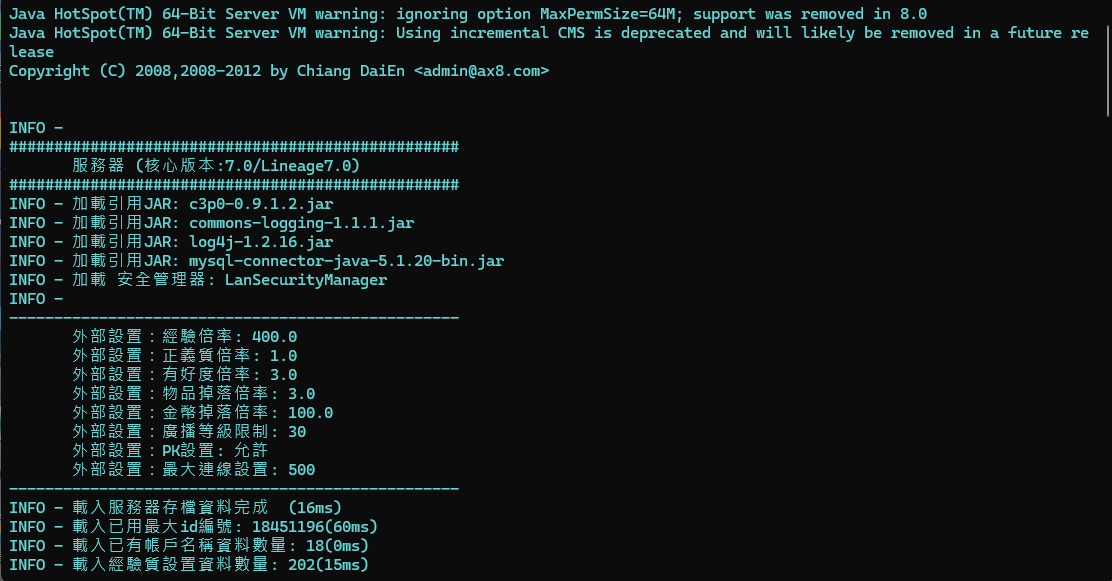This screenshot has width=1112, height=581.
Task: Click the admin@ax8.com email address
Action: click(482, 71)
